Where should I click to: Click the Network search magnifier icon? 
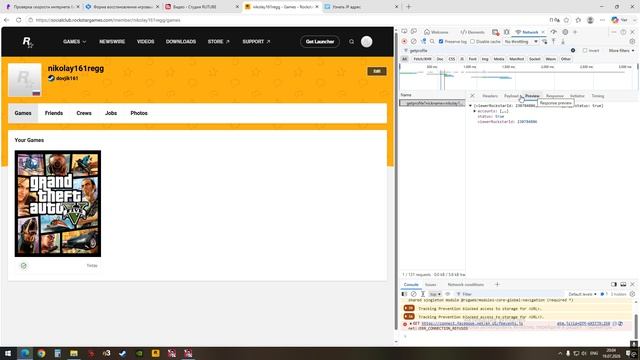click(x=432, y=41)
